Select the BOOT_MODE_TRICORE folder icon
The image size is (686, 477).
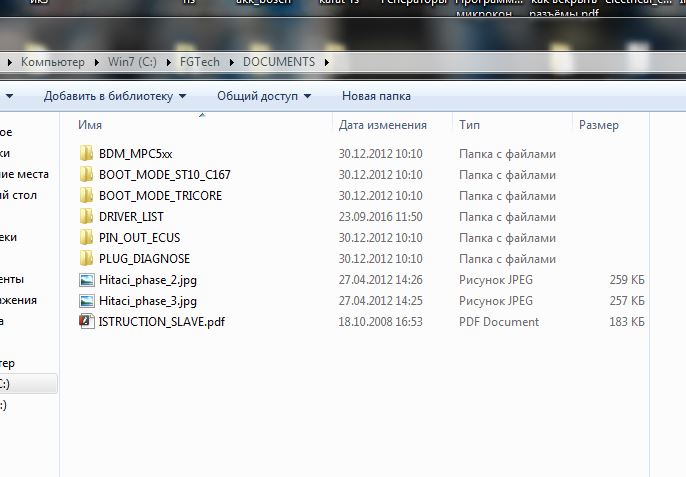[87, 196]
